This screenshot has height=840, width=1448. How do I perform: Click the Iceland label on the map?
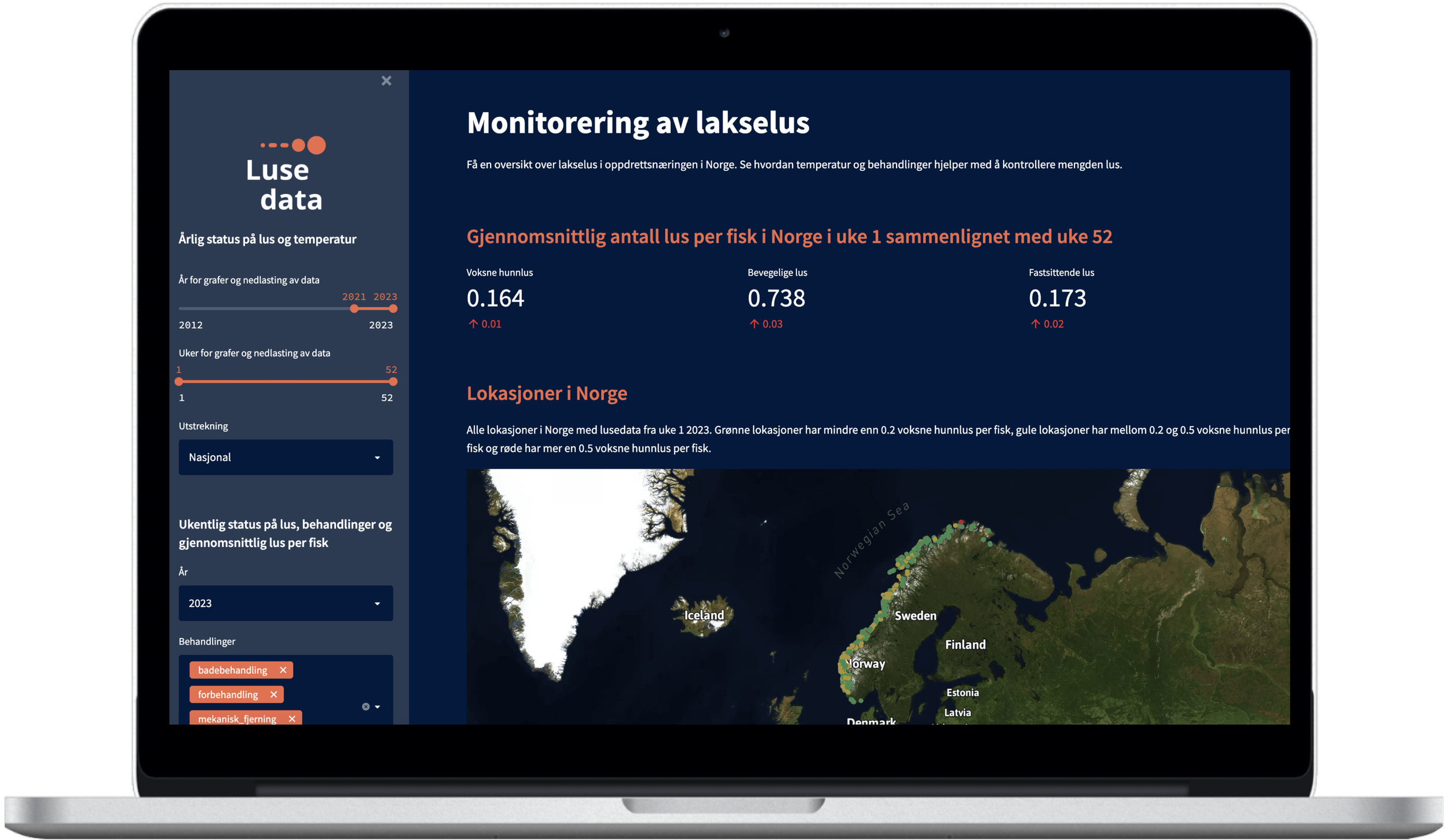[704, 615]
